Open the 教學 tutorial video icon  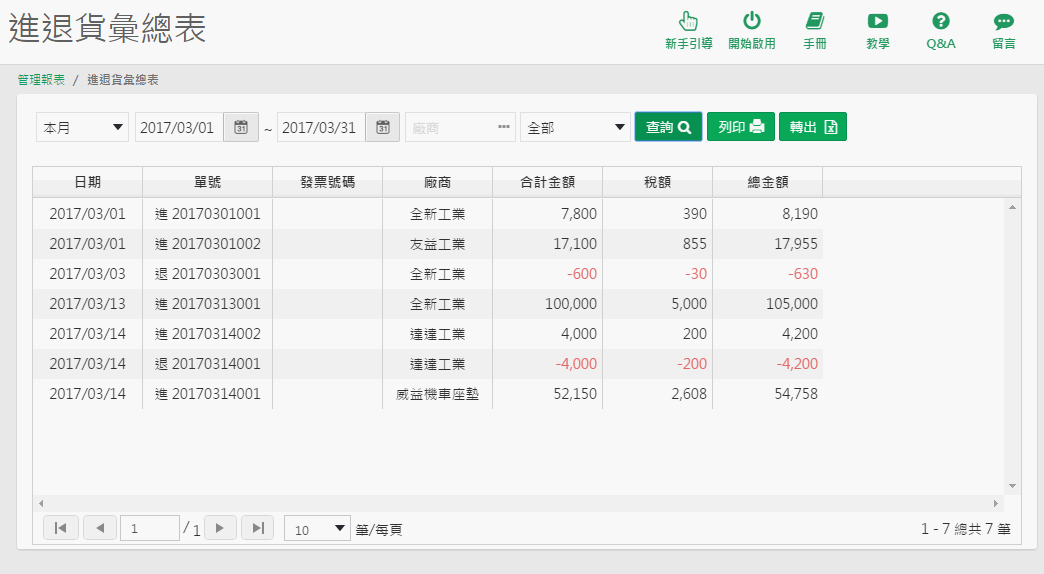[878, 31]
